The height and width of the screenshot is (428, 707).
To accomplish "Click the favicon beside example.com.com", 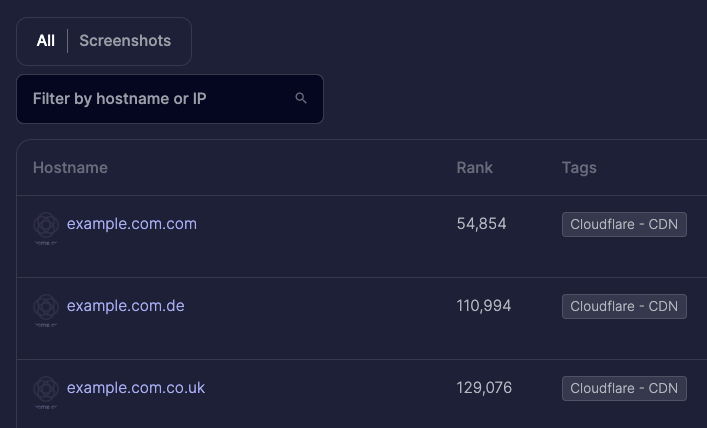I will click(x=46, y=228).
